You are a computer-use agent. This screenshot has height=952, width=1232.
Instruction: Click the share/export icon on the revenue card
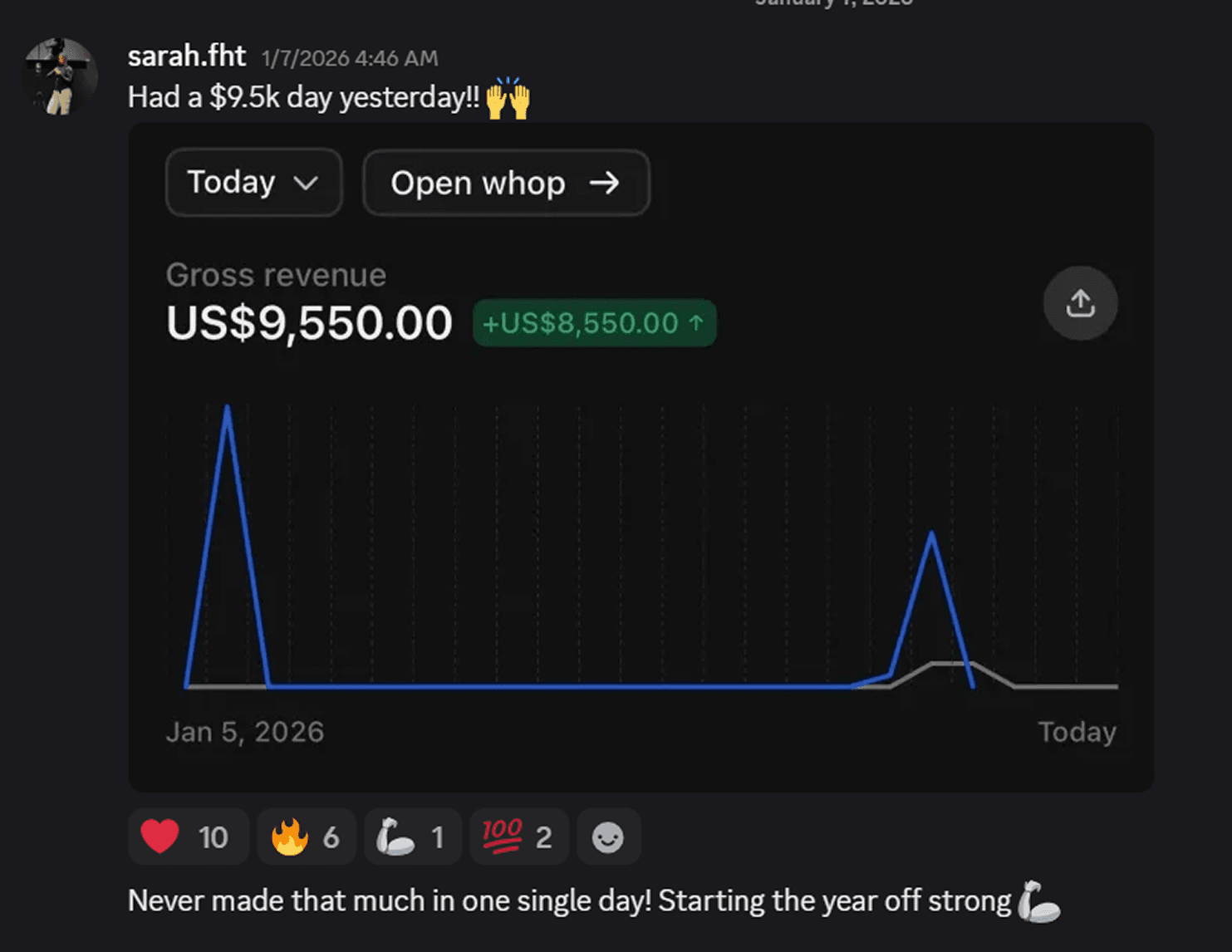pyautogui.click(x=1079, y=303)
